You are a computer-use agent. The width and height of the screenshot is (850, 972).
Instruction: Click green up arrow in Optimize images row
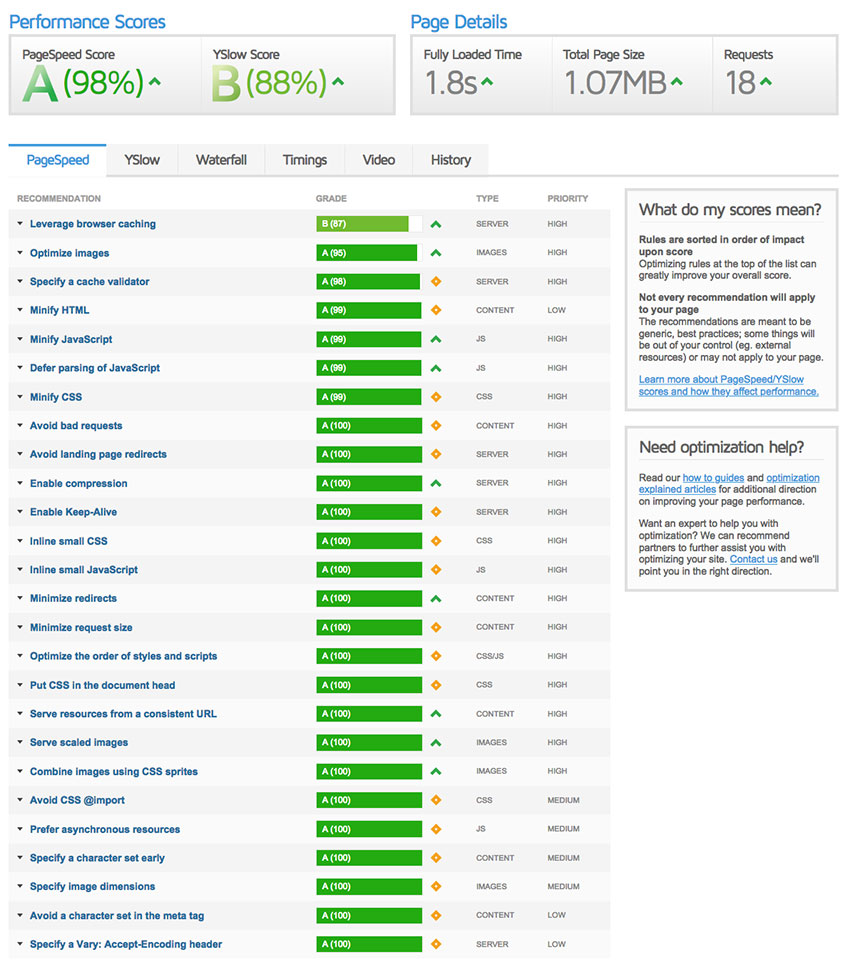[x=436, y=253]
